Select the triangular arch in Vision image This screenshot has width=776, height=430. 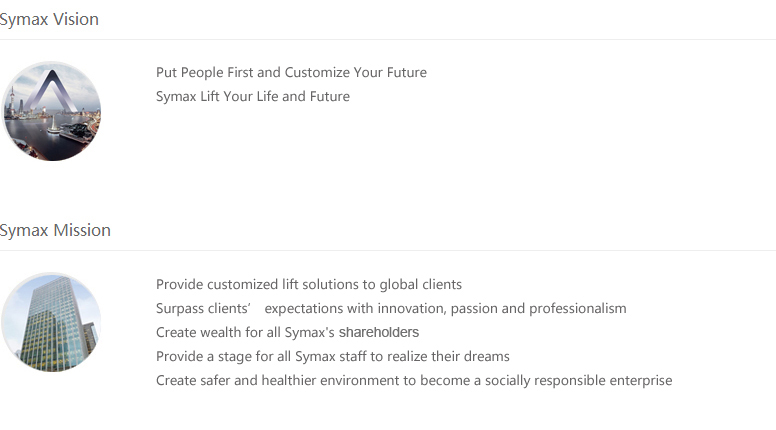pos(51,92)
